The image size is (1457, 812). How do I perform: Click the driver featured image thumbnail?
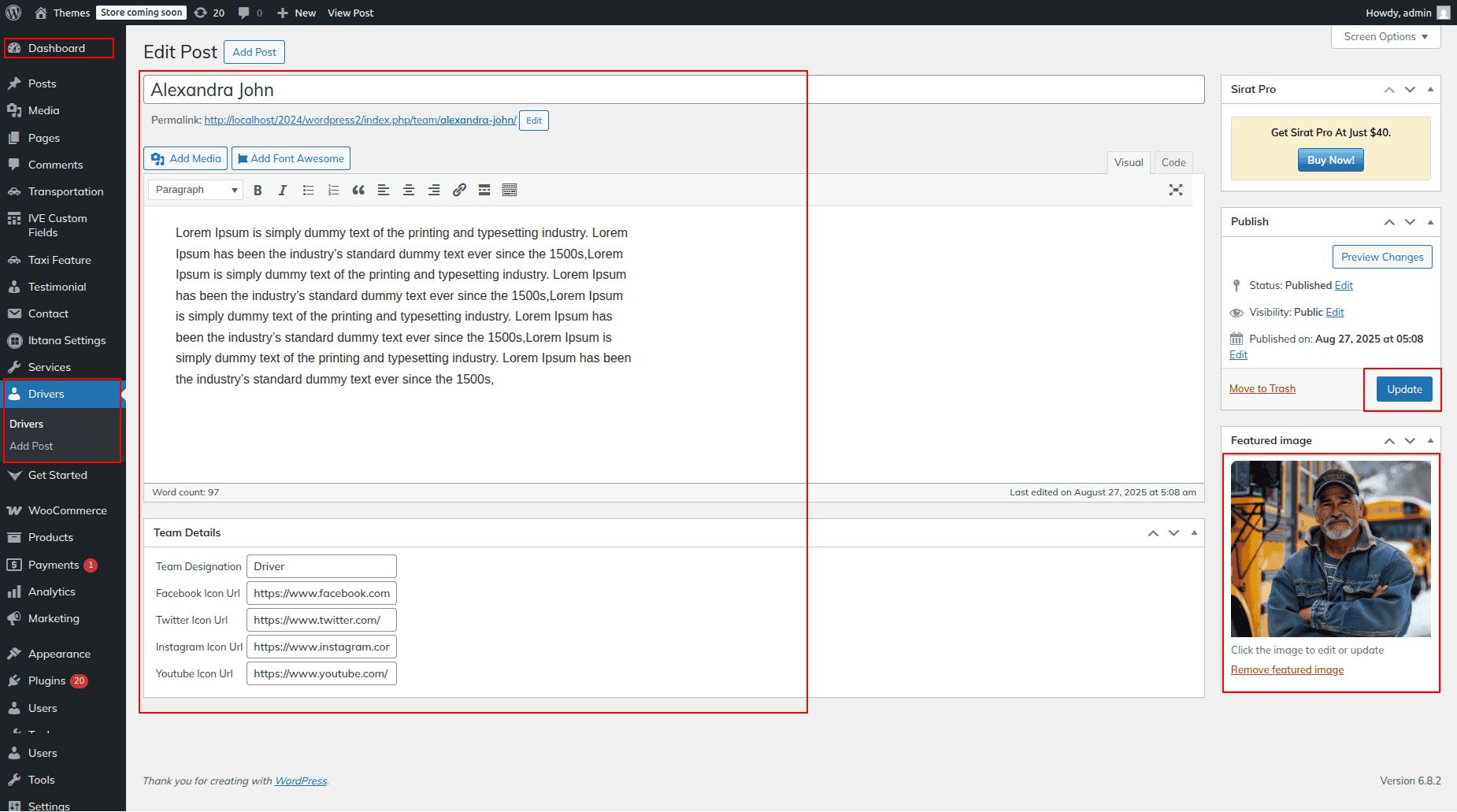pyautogui.click(x=1330, y=549)
